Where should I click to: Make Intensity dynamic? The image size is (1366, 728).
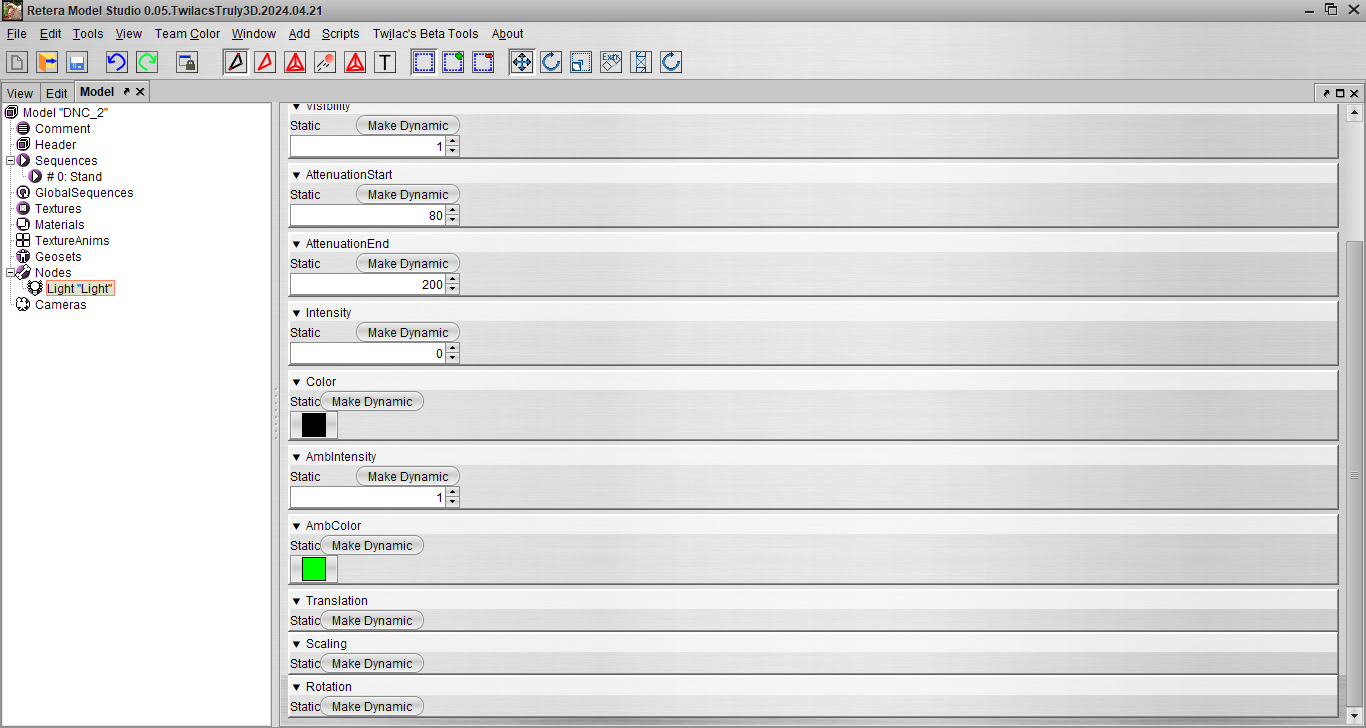point(408,332)
